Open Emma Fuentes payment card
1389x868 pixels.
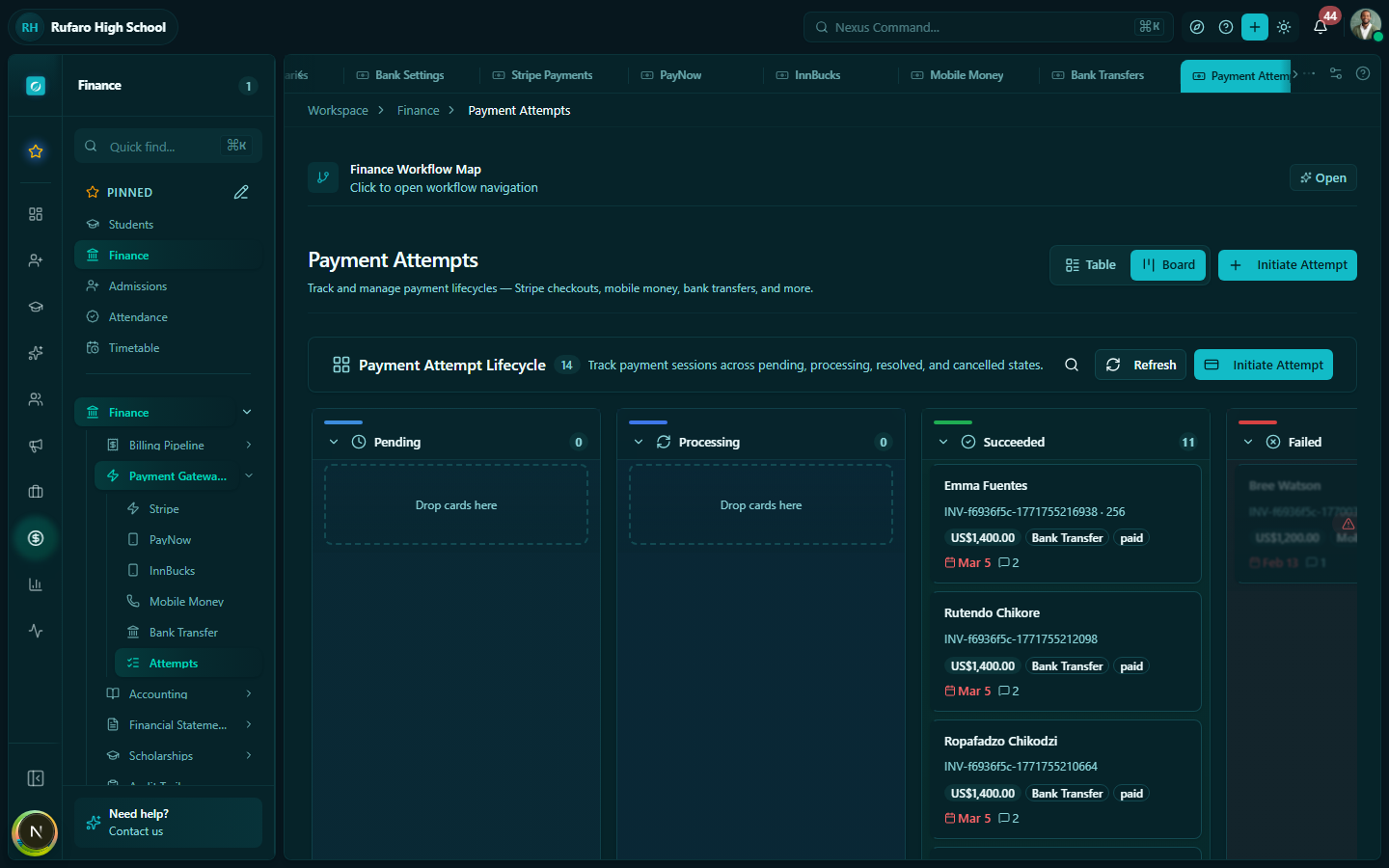[1067, 524]
